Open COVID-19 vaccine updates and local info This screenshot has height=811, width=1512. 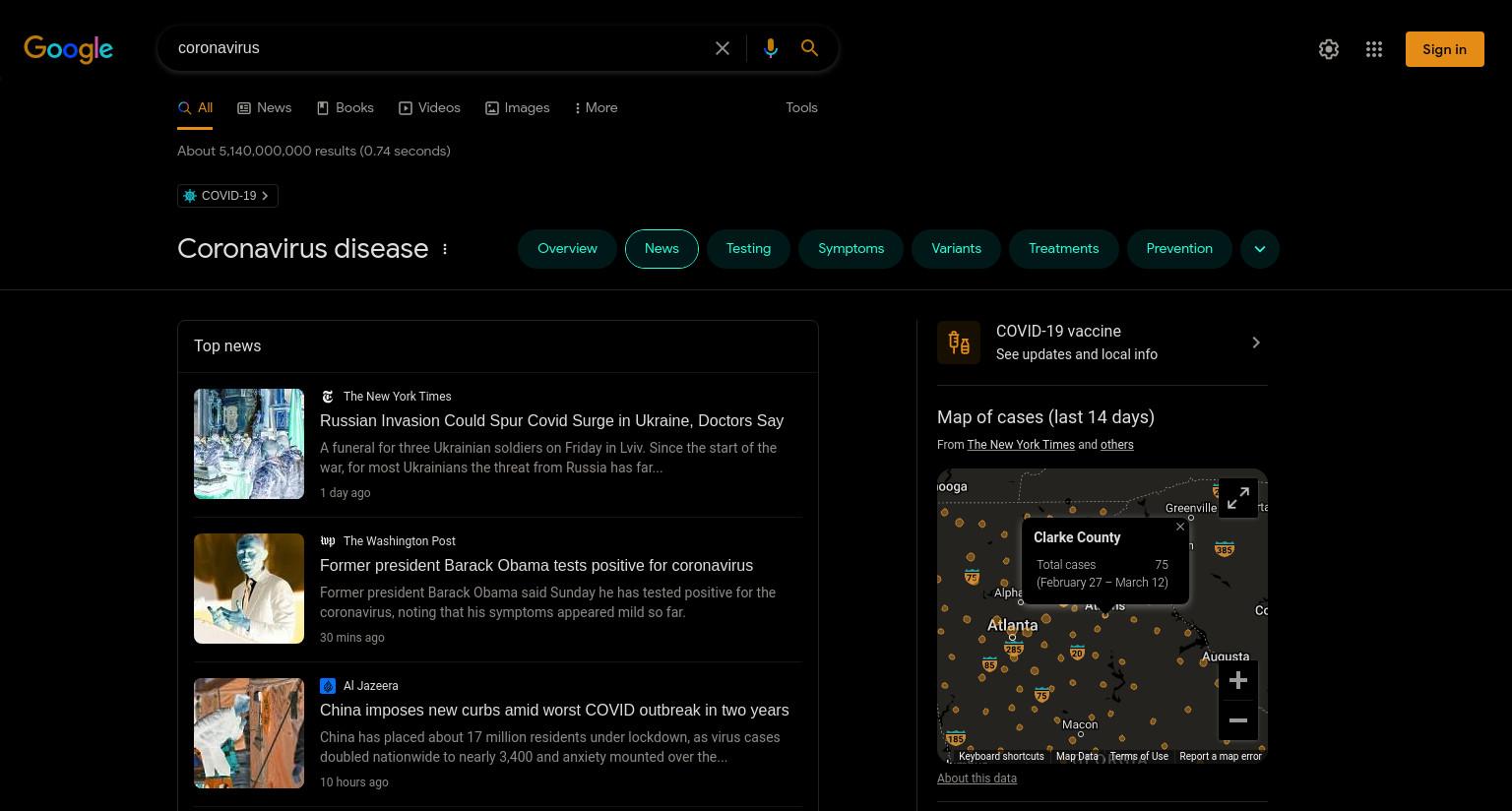(x=1102, y=343)
